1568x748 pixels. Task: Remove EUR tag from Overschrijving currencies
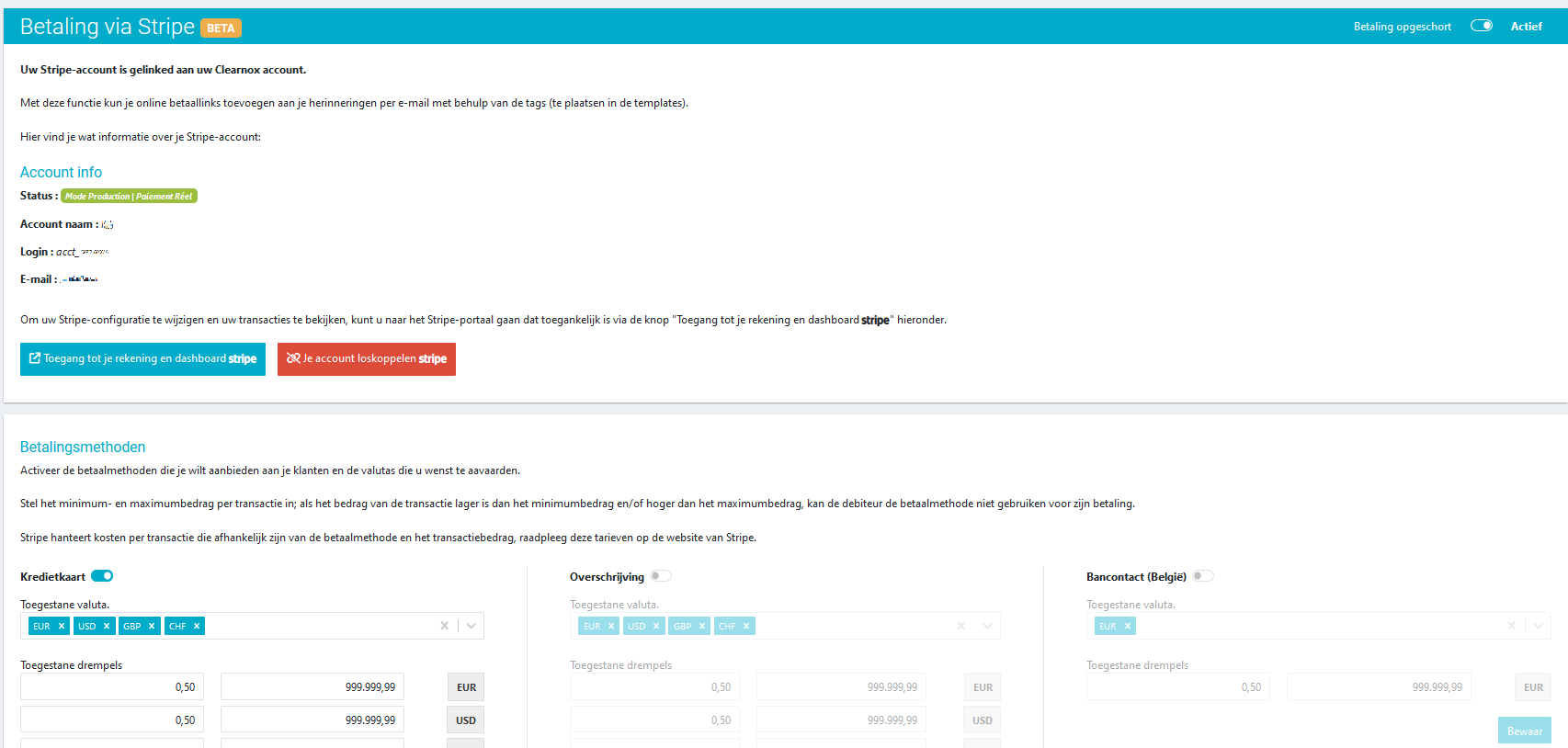tap(611, 626)
